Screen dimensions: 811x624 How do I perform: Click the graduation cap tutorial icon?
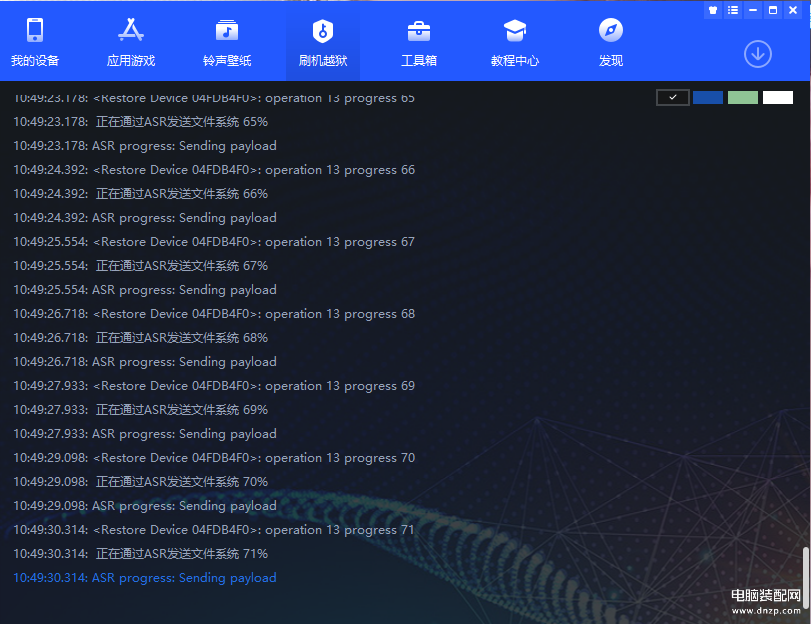click(515, 31)
